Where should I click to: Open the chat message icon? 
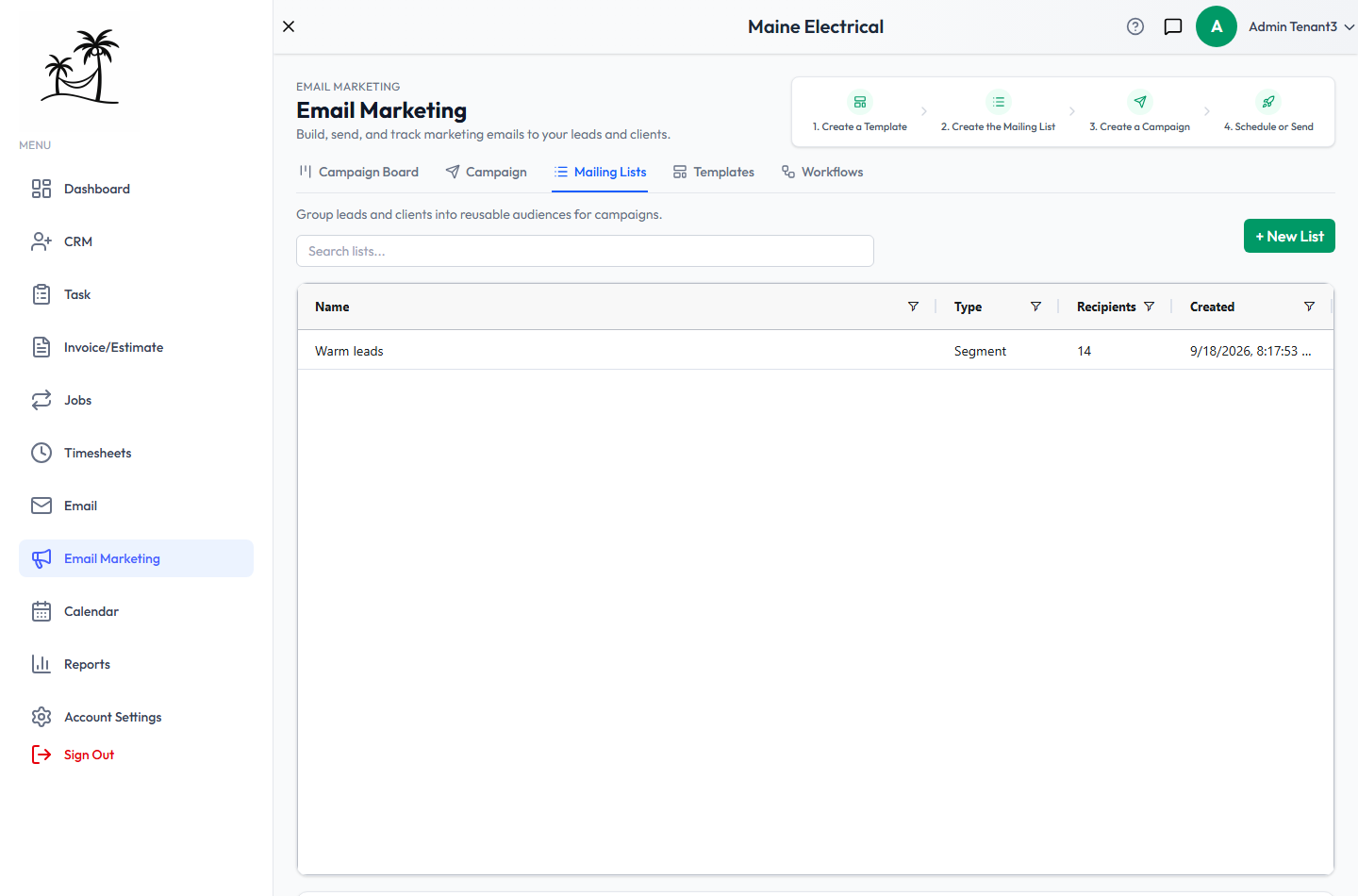click(x=1173, y=26)
